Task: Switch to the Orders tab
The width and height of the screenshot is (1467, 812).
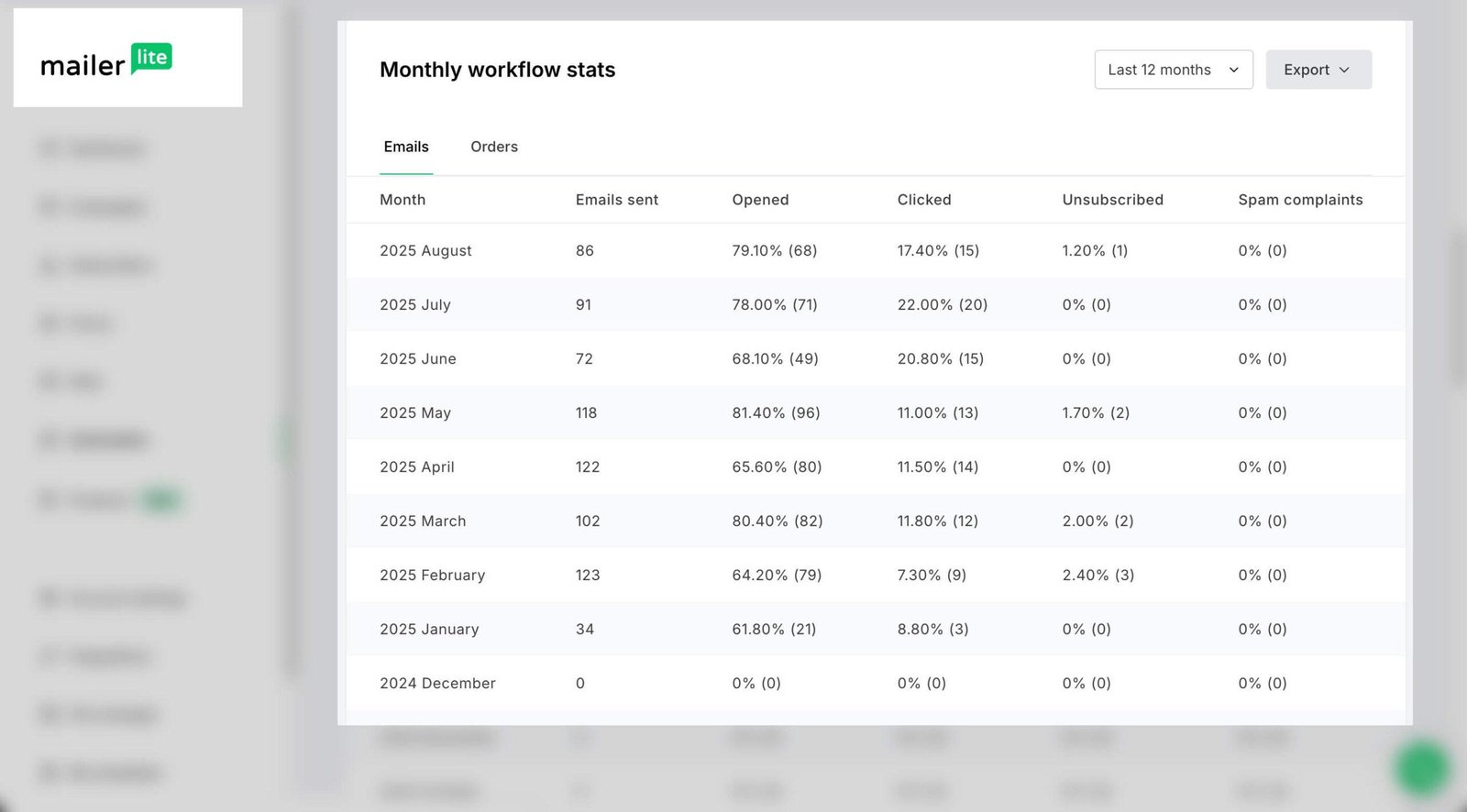Action: pos(494,147)
